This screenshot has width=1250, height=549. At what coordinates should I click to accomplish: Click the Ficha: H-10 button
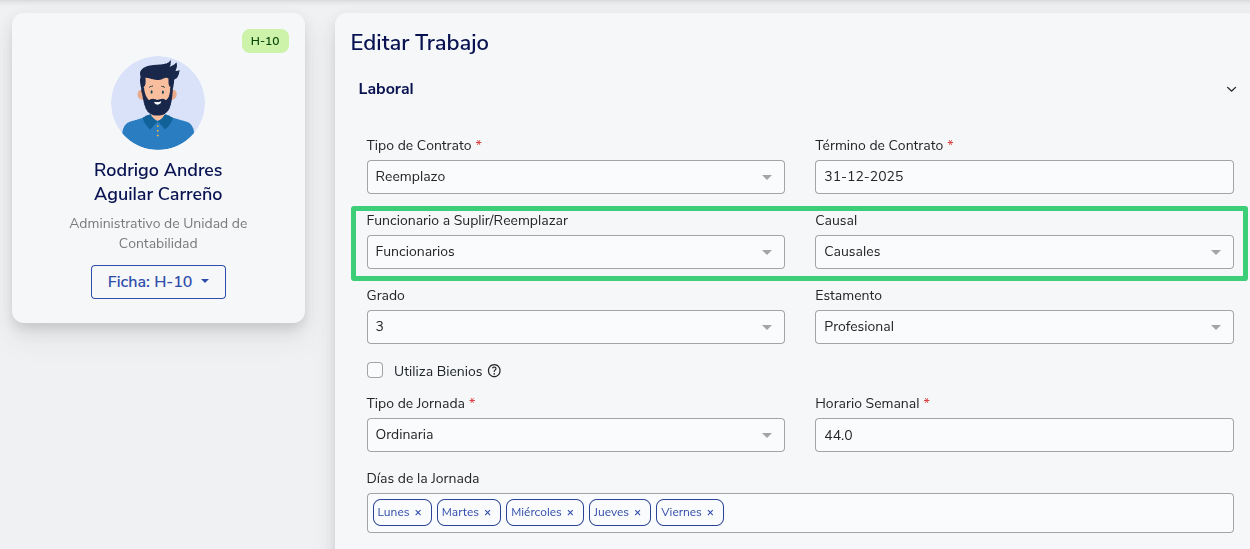tap(158, 282)
